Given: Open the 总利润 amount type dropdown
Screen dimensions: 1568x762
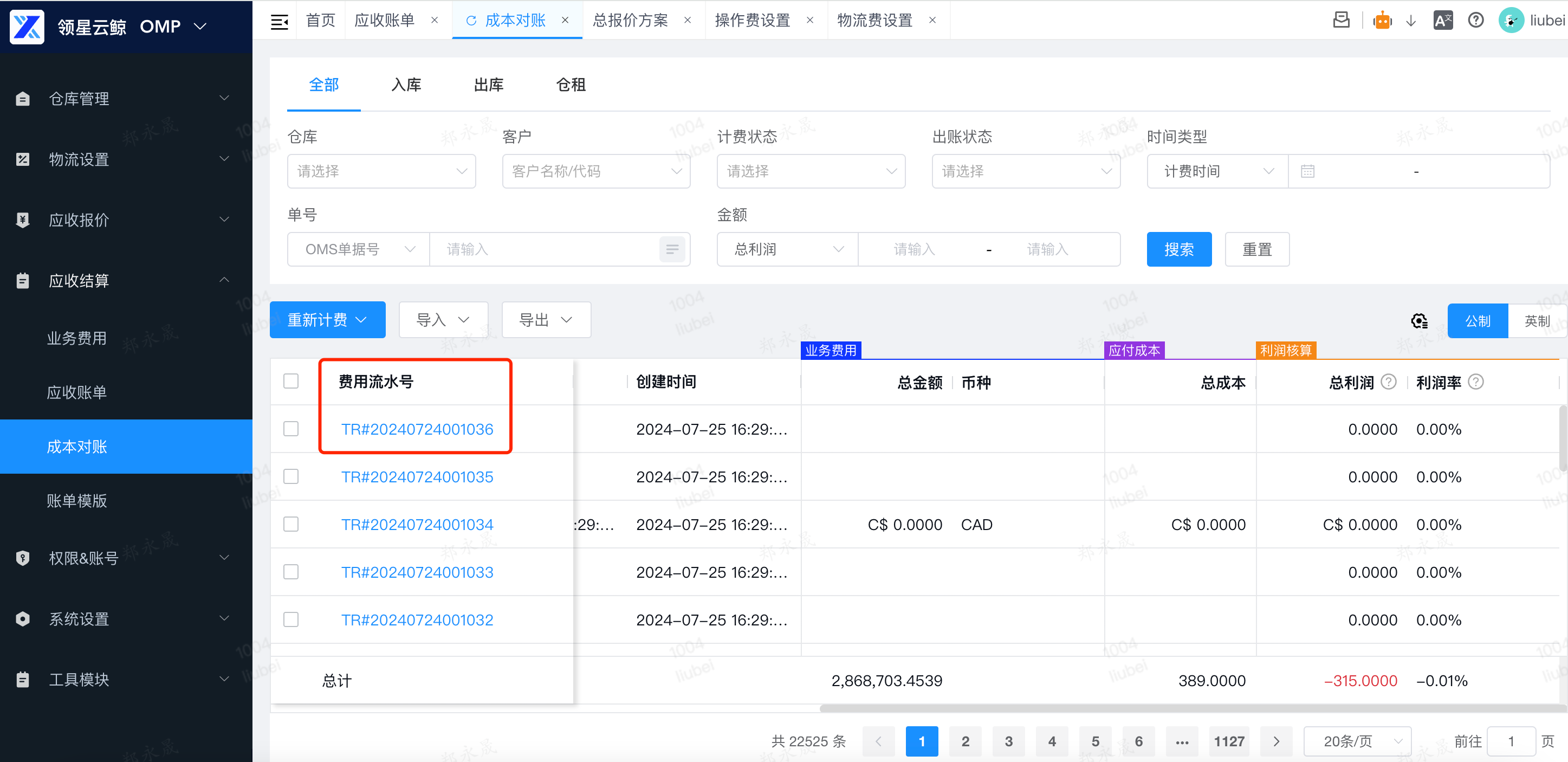Looking at the screenshot, I should [x=788, y=249].
